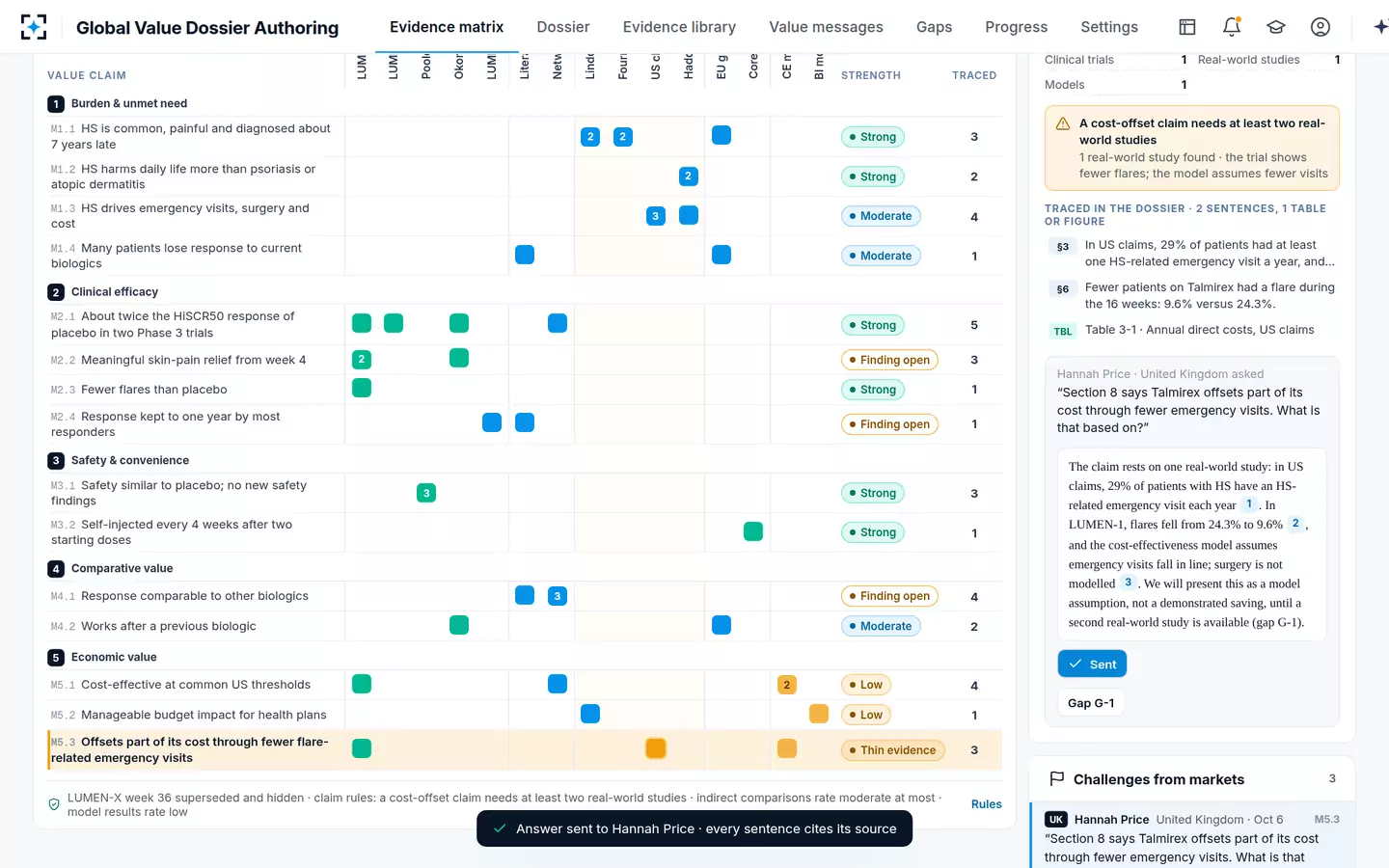The height and width of the screenshot is (868, 1389).
Task: Select claim 'Cost-effective at common US thresholds'
Action: [x=196, y=685]
